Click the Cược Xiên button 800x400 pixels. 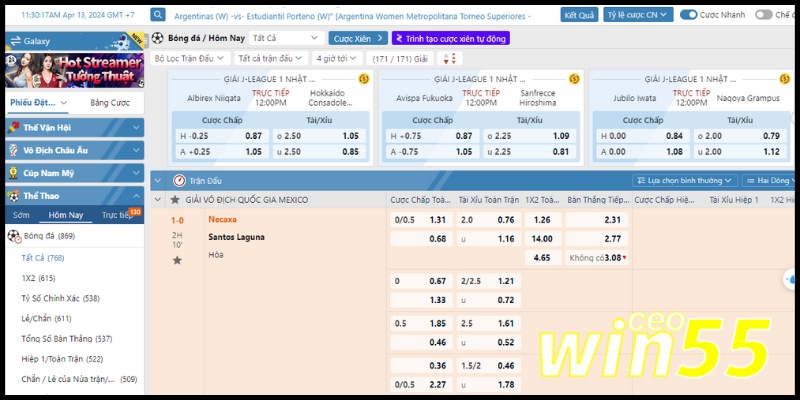[357, 38]
